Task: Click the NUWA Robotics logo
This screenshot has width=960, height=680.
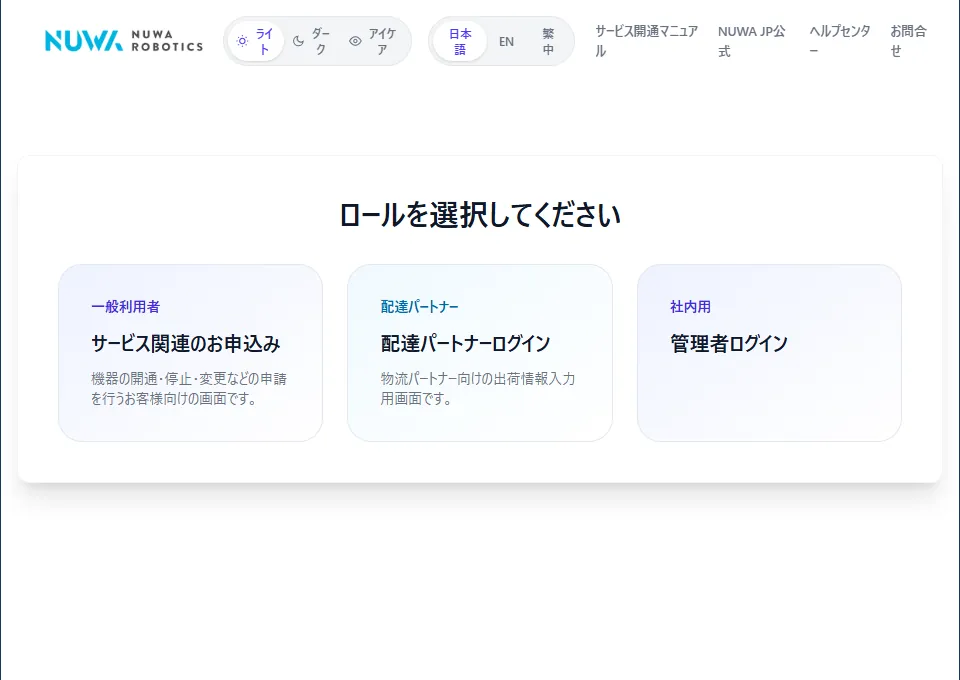Action: (x=124, y=41)
